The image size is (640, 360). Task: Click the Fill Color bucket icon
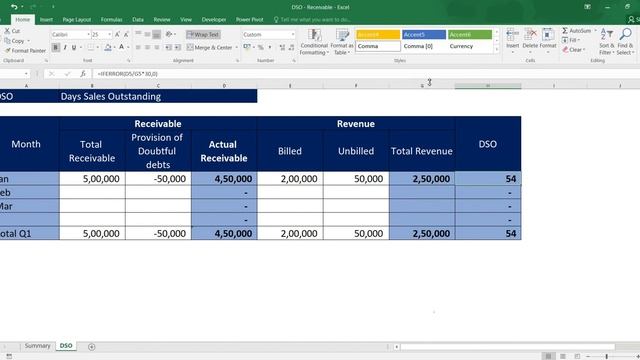(x=108, y=48)
